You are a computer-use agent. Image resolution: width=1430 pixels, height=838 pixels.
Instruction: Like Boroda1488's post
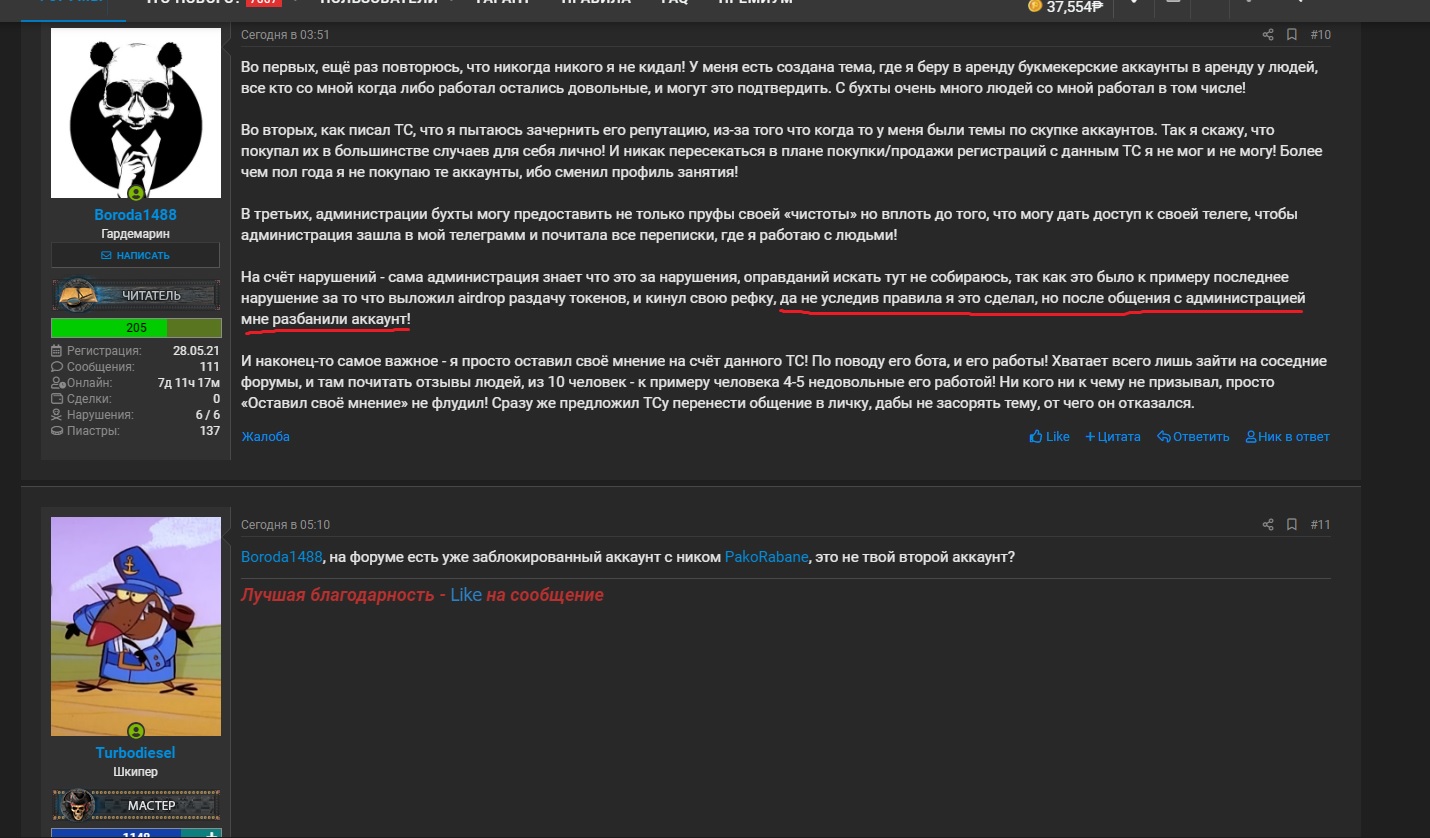(x=1049, y=437)
